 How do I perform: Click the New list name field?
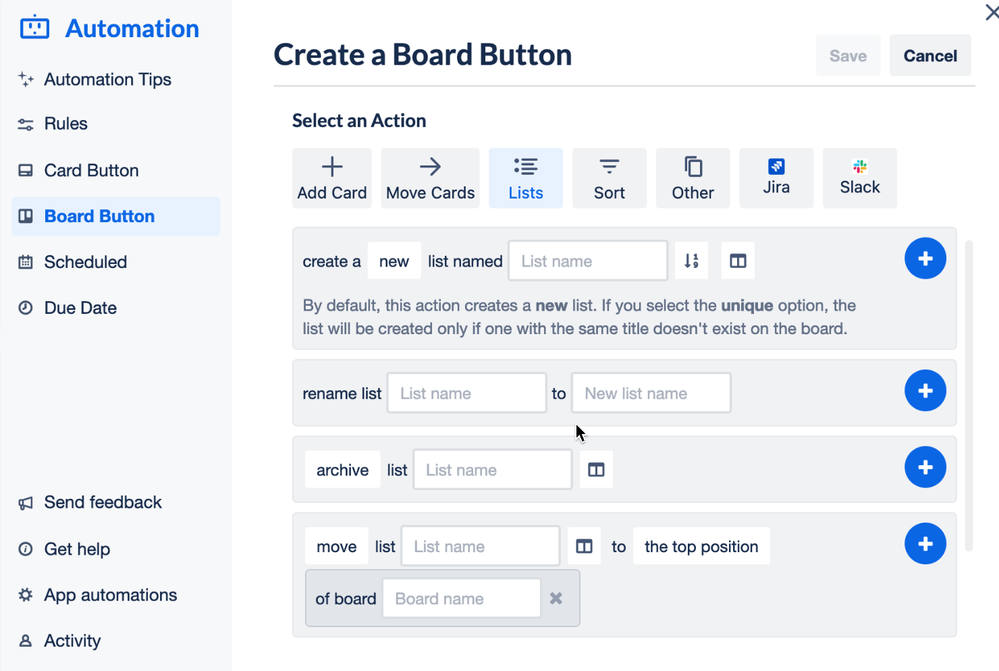(x=651, y=393)
